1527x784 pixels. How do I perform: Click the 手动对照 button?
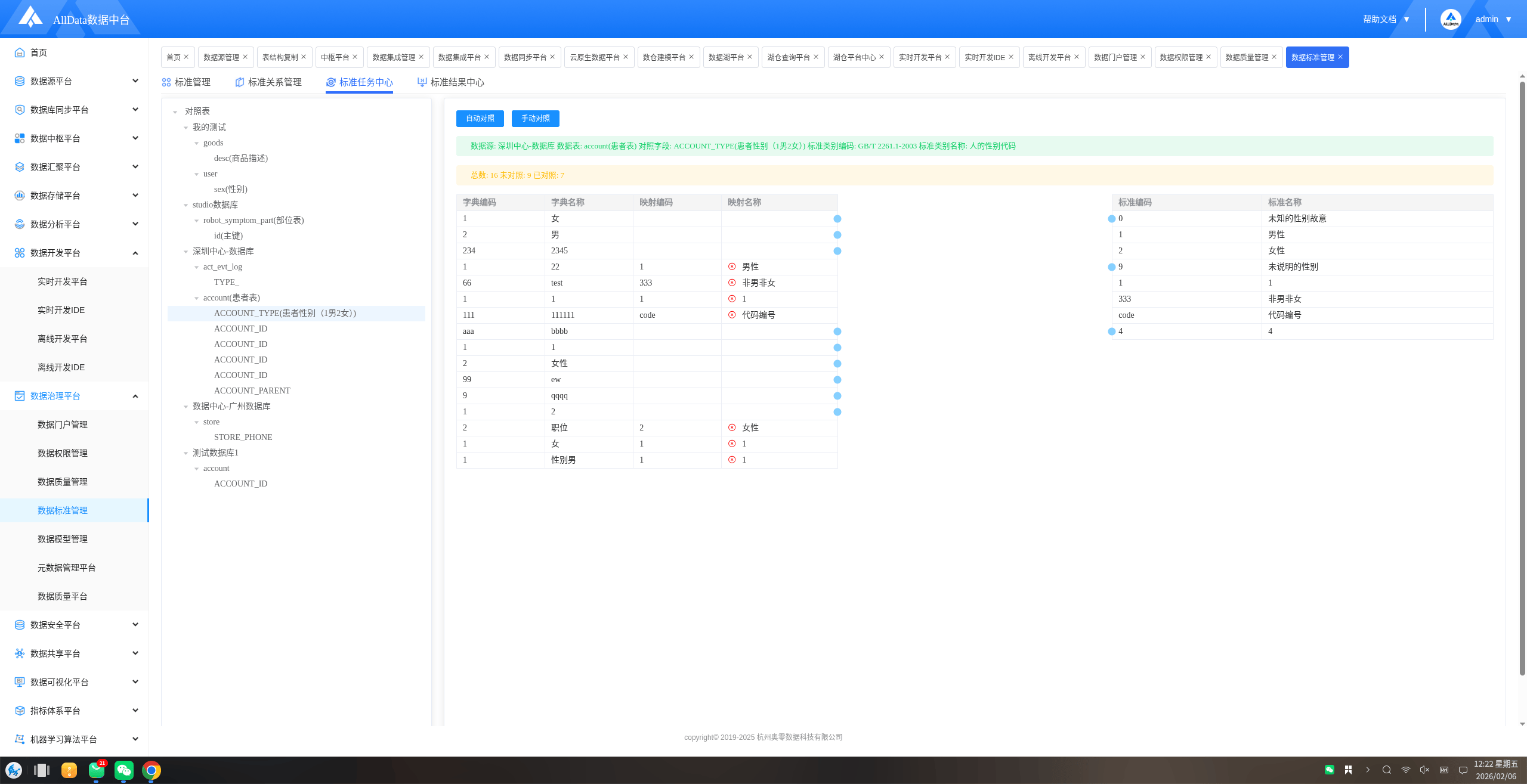pyautogui.click(x=535, y=119)
